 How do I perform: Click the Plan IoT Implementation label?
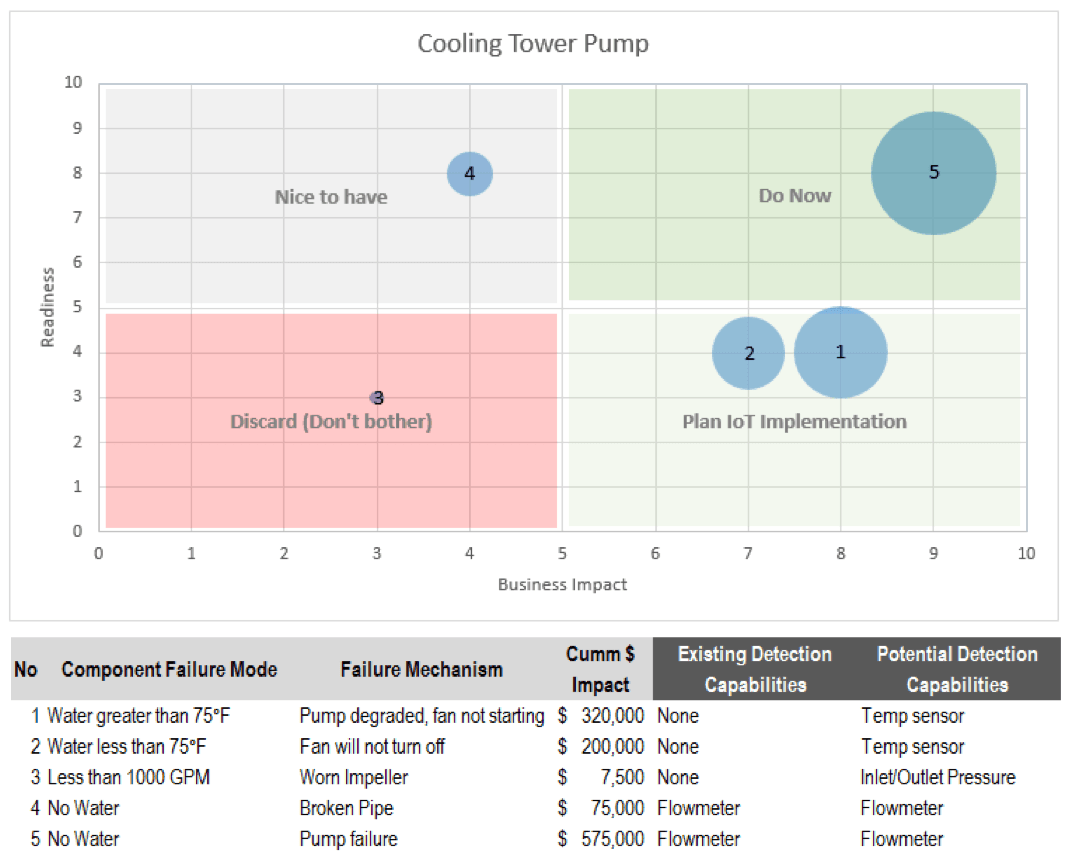(794, 422)
